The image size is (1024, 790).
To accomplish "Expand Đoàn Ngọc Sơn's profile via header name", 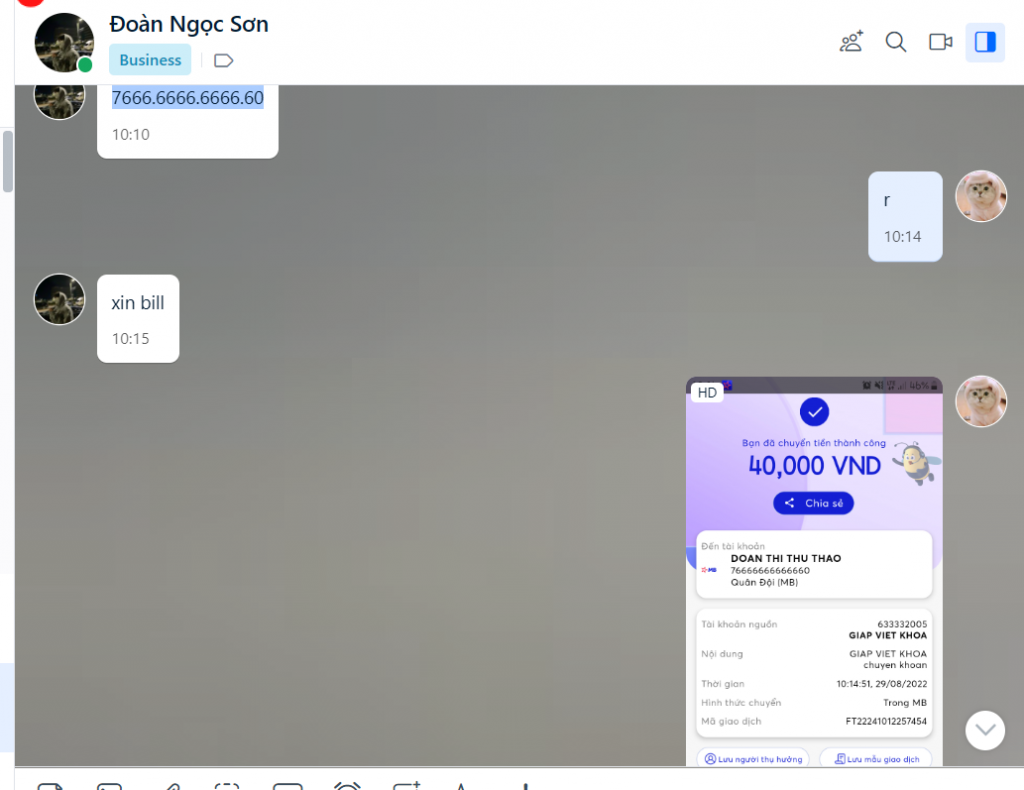I will [x=188, y=24].
